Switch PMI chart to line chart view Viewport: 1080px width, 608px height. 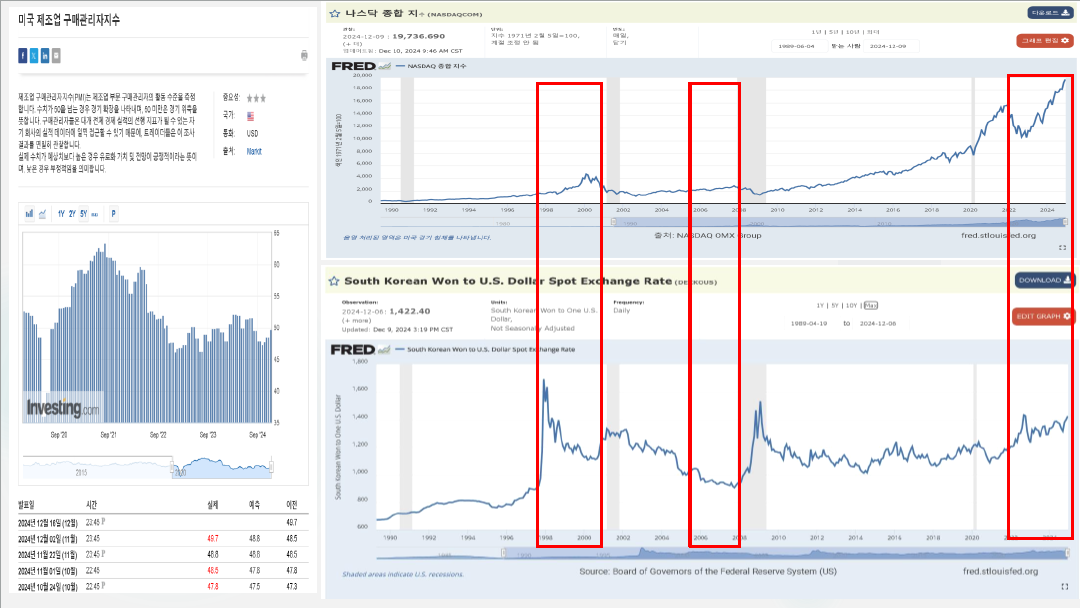coord(42,214)
